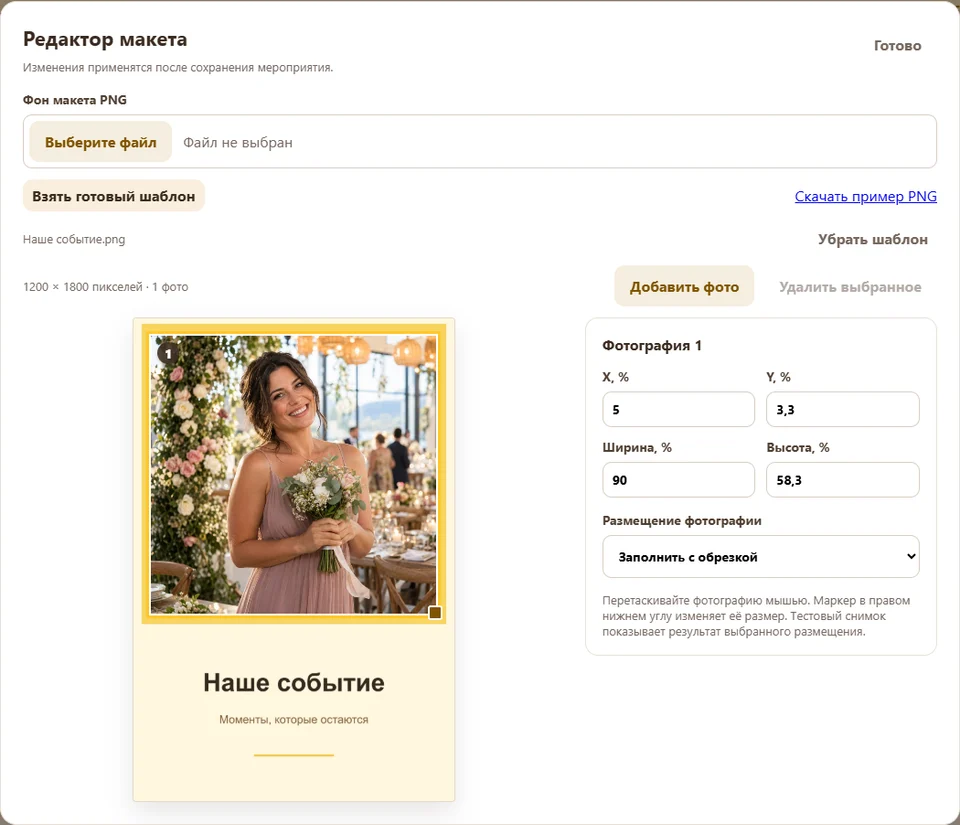Click the Моменты, которые остаются subtitle

tap(294, 720)
